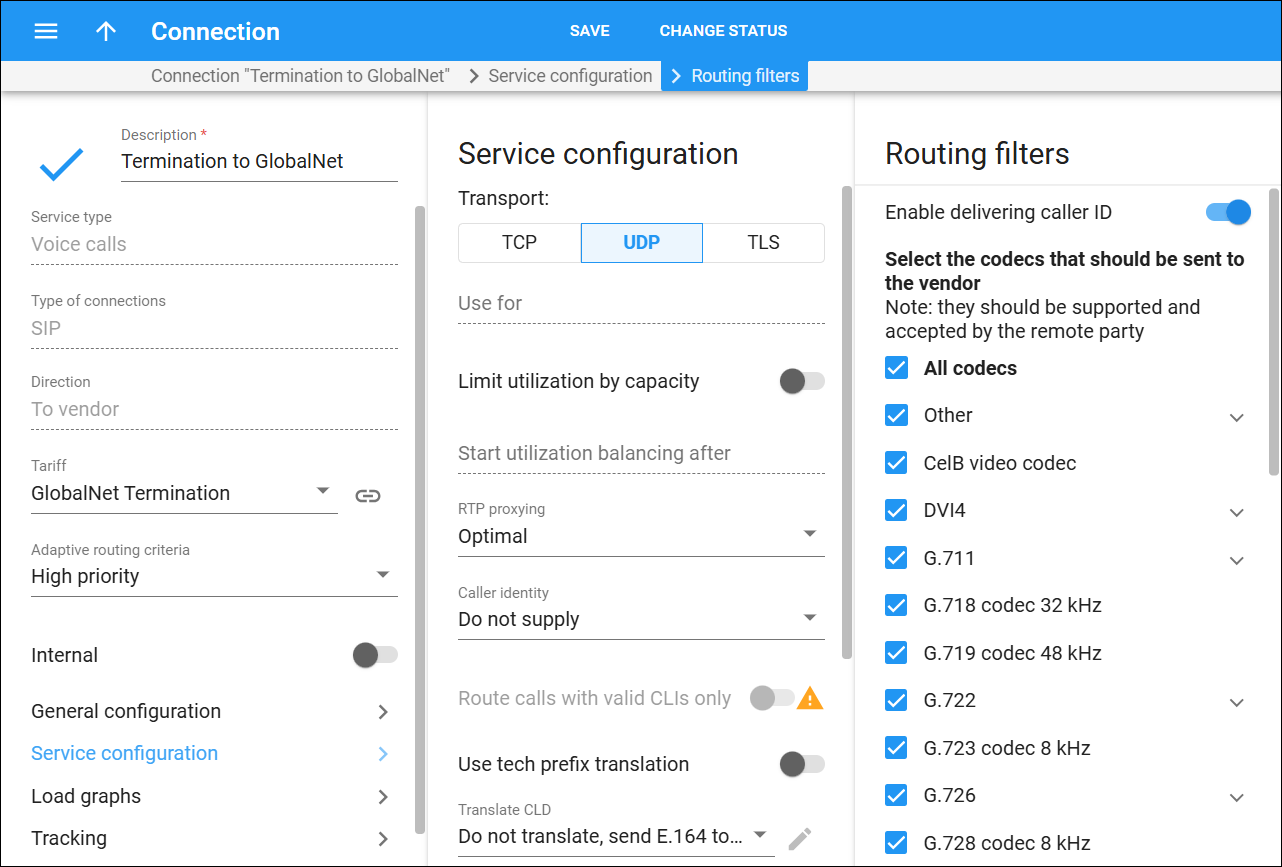Screen dimensions: 1282x867
Task: Enable Limit utilization by capacity
Action: (802, 381)
